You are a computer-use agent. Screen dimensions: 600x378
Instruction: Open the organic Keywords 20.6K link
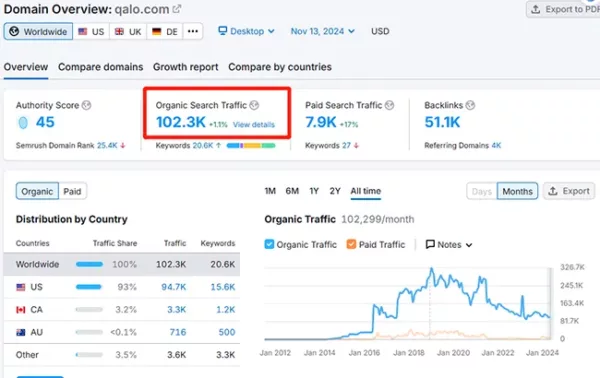pos(203,145)
